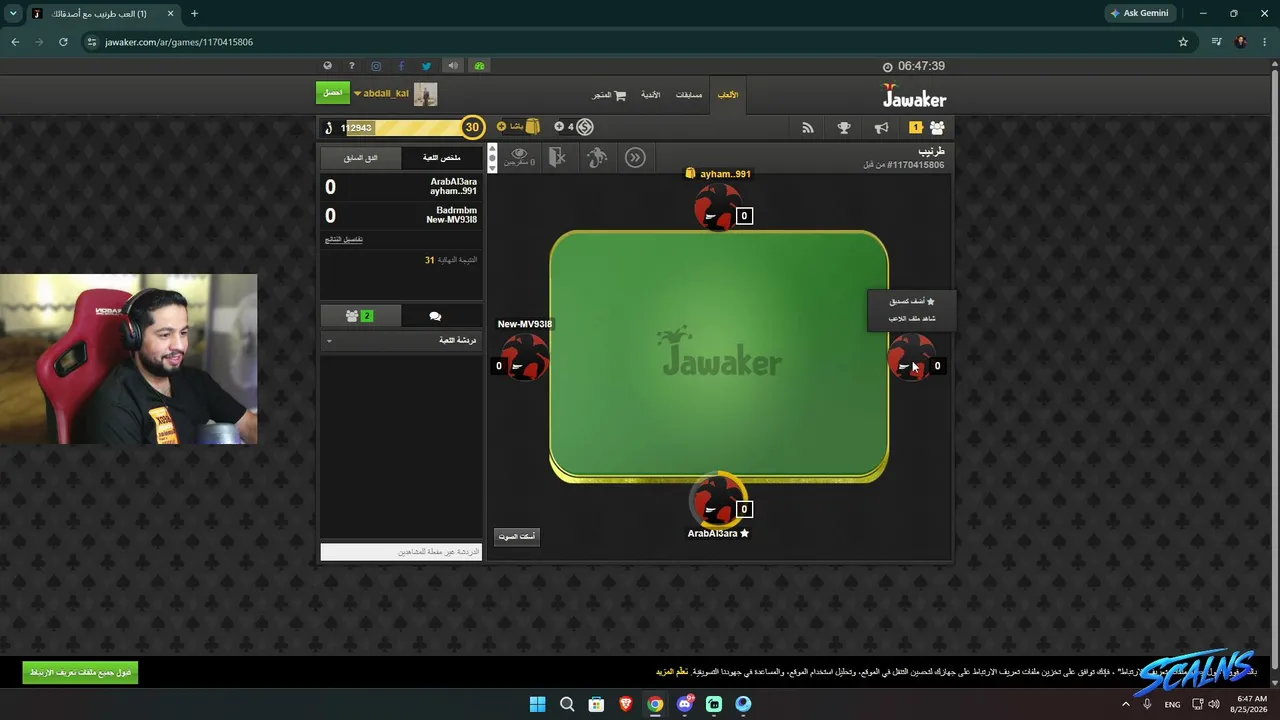Open Discord from the taskbar
The width and height of the screenshot is (1280, 720).
[685, 704]
